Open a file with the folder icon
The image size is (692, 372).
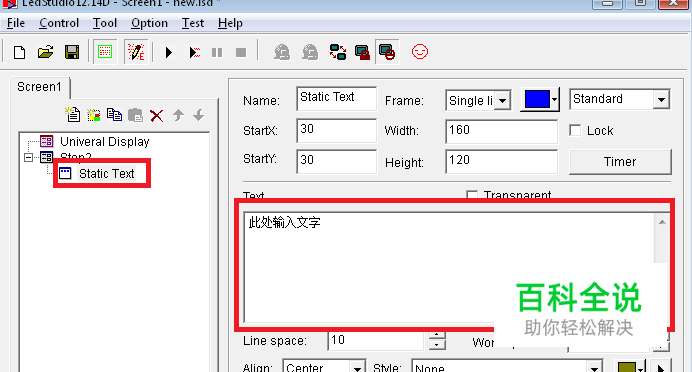(45, 52)
